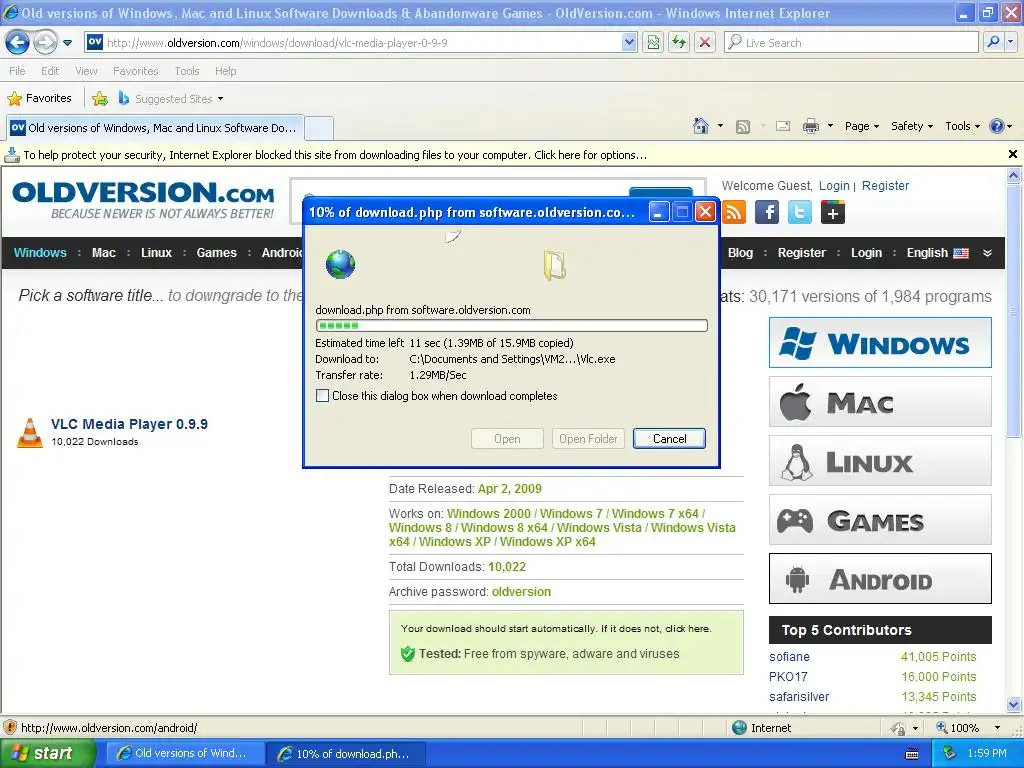
Task: Open the Edit menu
Action: click(50, 71)
